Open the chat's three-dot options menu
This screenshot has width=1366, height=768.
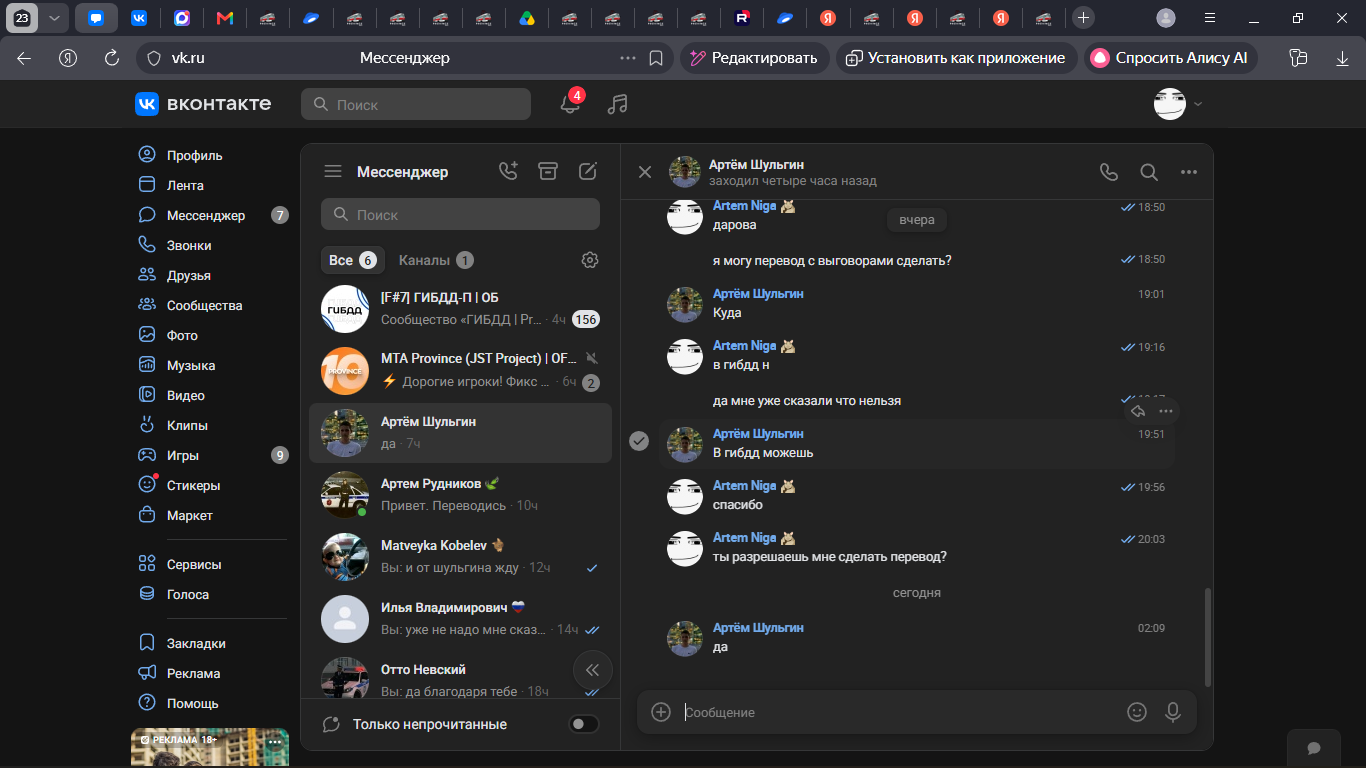coord(1189,172)
